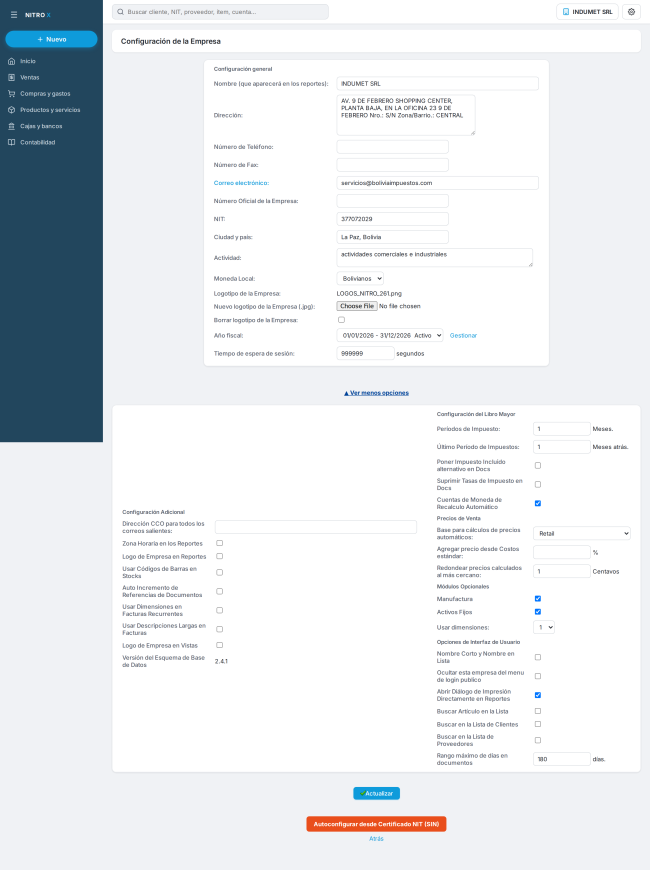Click Ver menos opciones link
The height and width of the screenshot is (870, 650).
tap(376, 393)
